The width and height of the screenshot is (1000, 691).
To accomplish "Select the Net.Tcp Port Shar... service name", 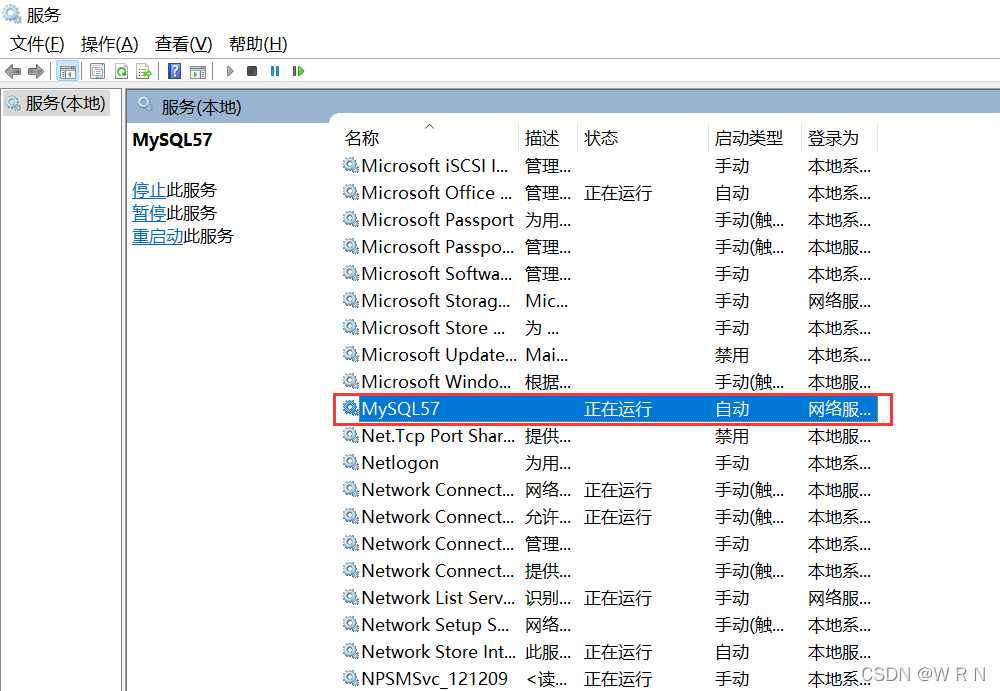I will point(438,436).
